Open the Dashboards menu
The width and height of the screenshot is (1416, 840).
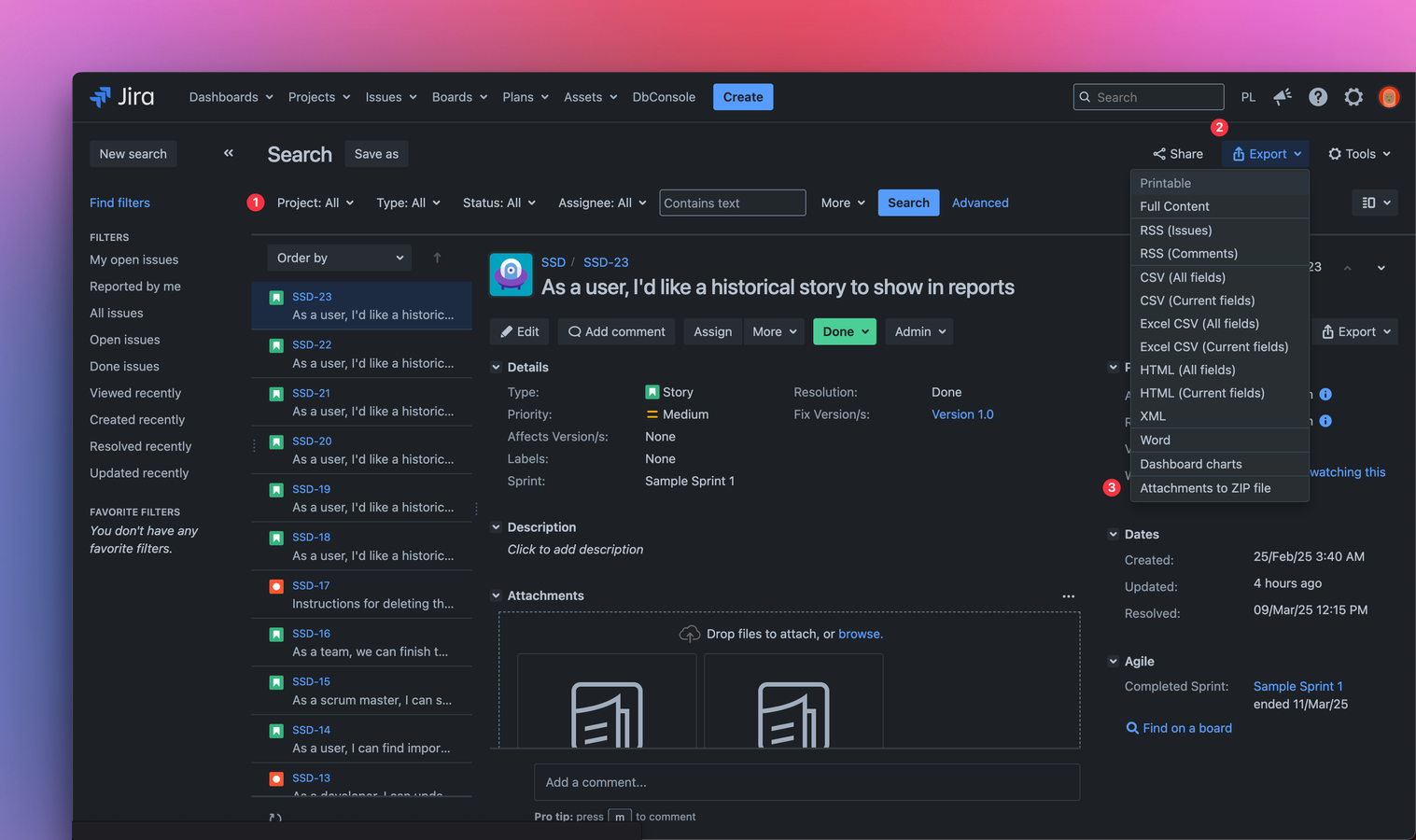coord(231,97)
